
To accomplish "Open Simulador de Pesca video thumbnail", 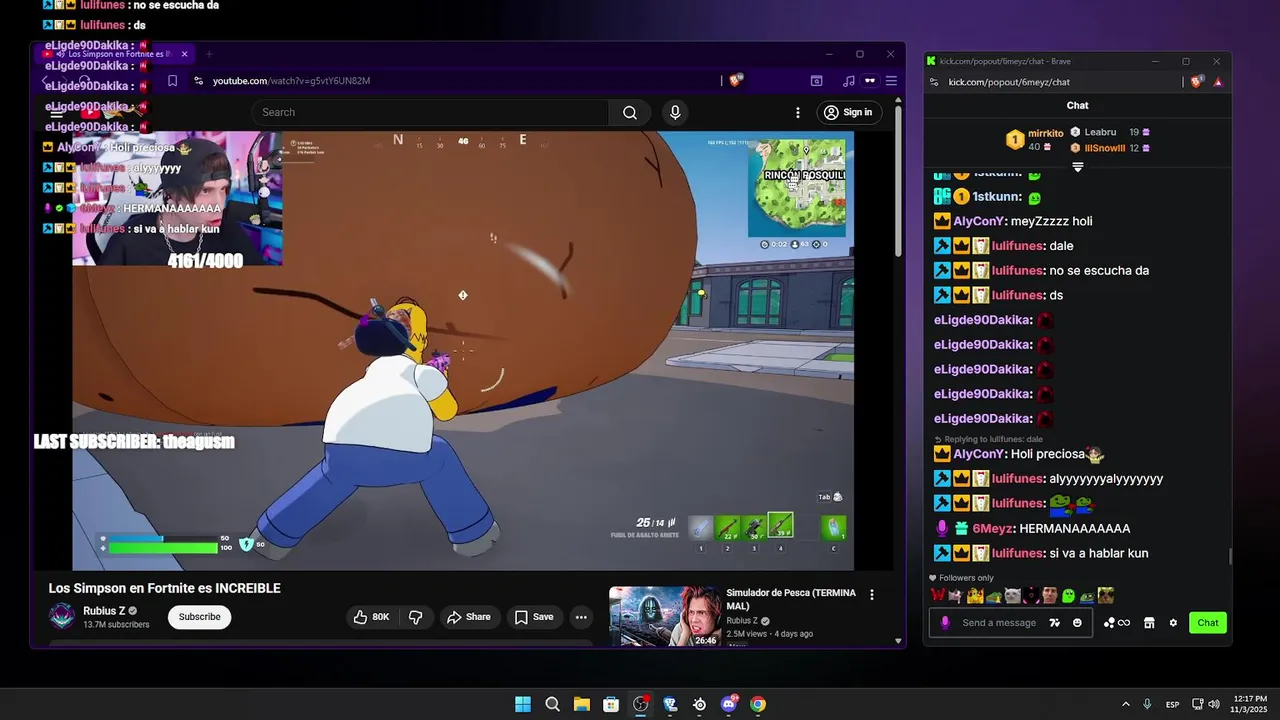I will 665,616.
